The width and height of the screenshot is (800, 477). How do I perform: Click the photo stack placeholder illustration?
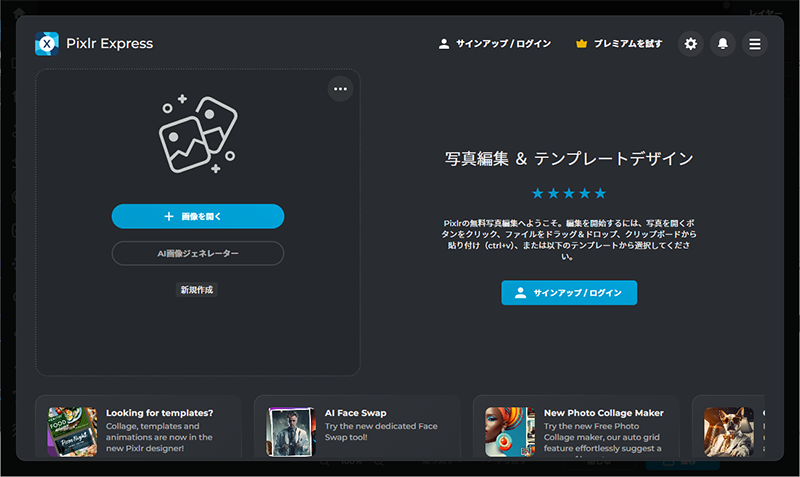198,134
